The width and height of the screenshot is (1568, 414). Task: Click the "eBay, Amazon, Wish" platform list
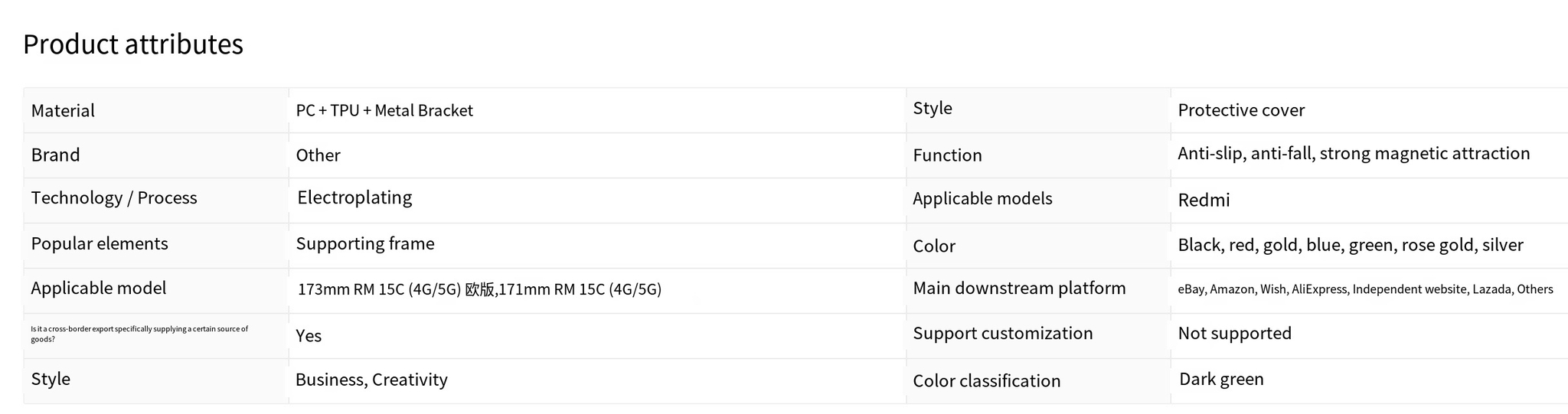coord(1365,289)
